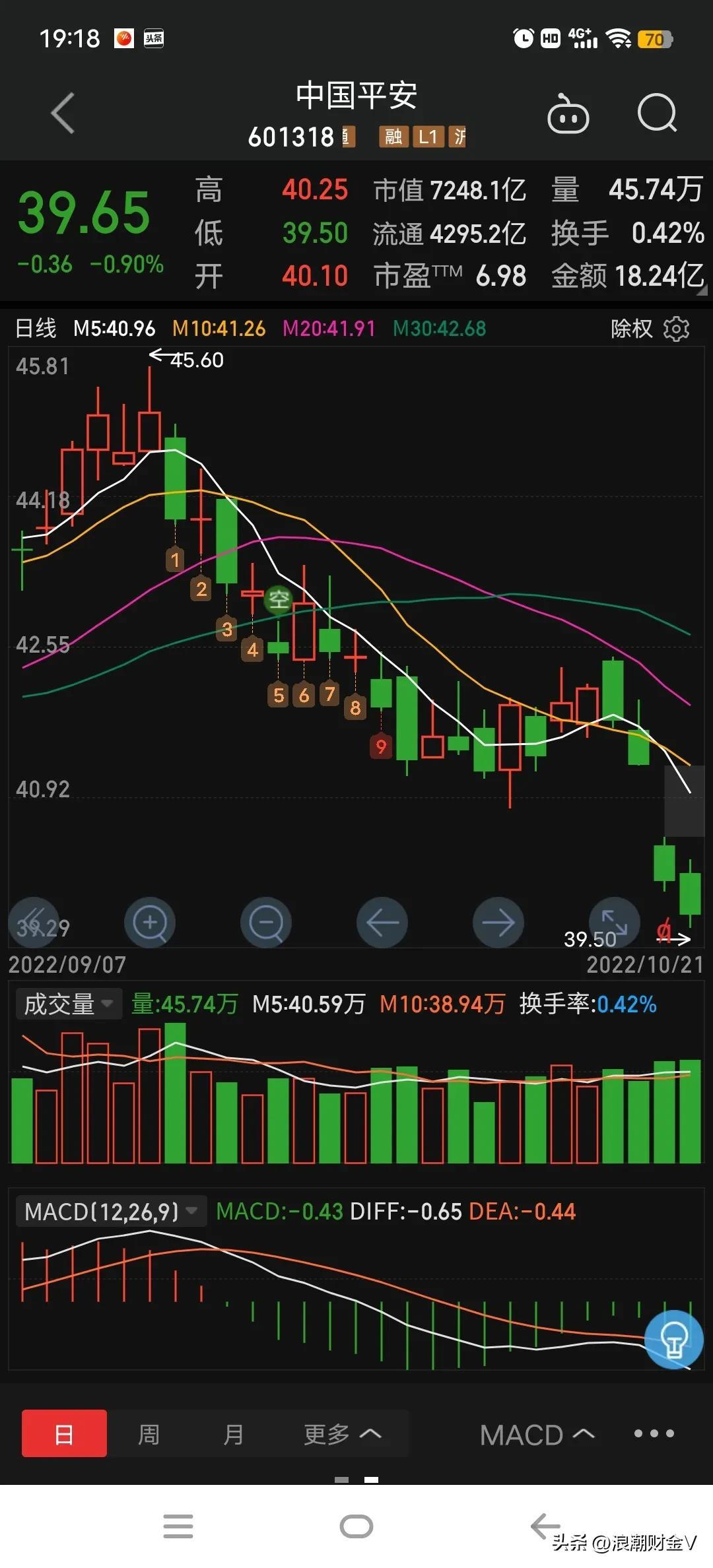Screen dimensions: 713x1568
Task: Tap the red 9 sequence marker
Action: pos(381,746)
